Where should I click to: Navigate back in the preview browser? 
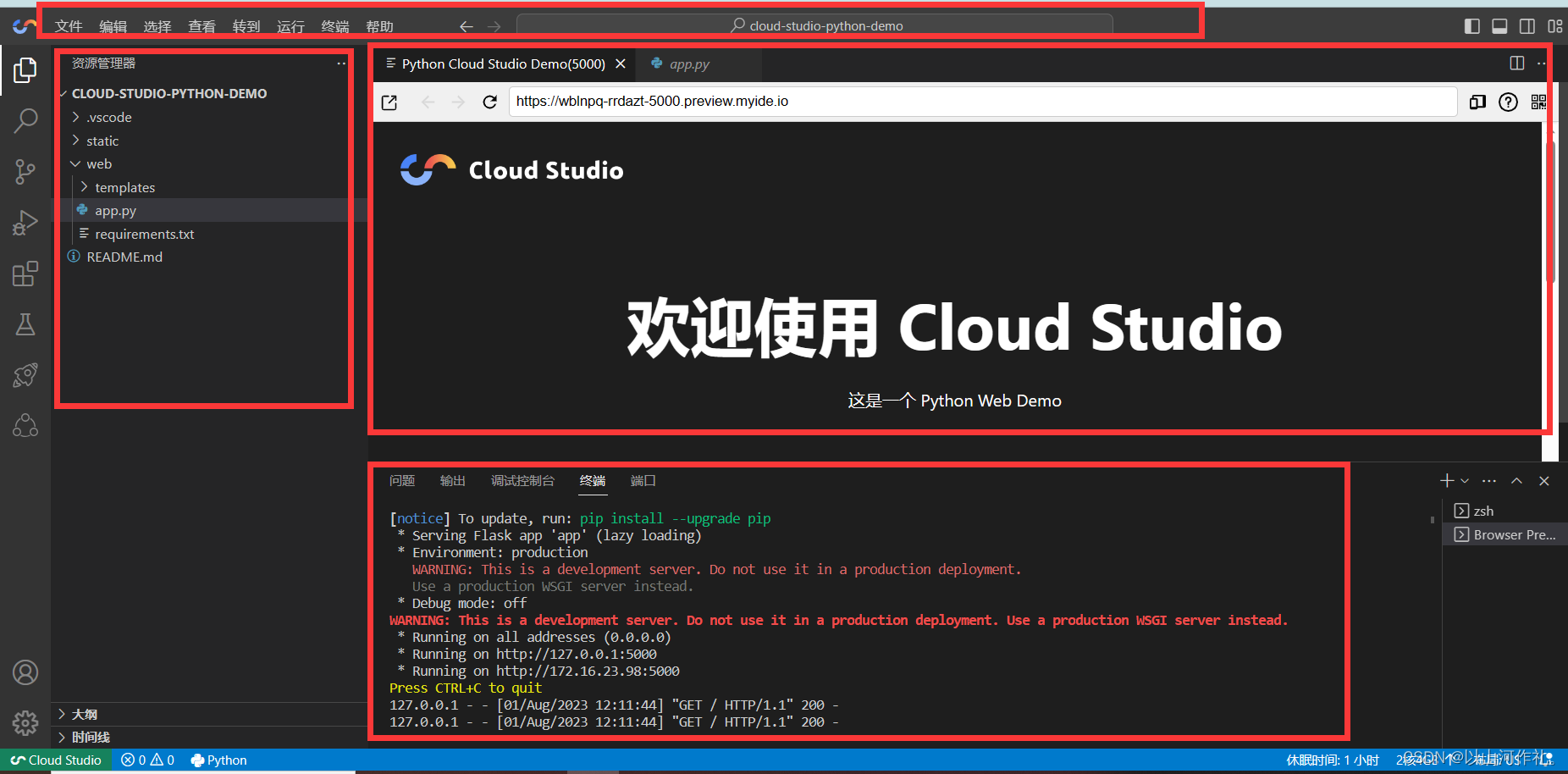tap(428, 102)
